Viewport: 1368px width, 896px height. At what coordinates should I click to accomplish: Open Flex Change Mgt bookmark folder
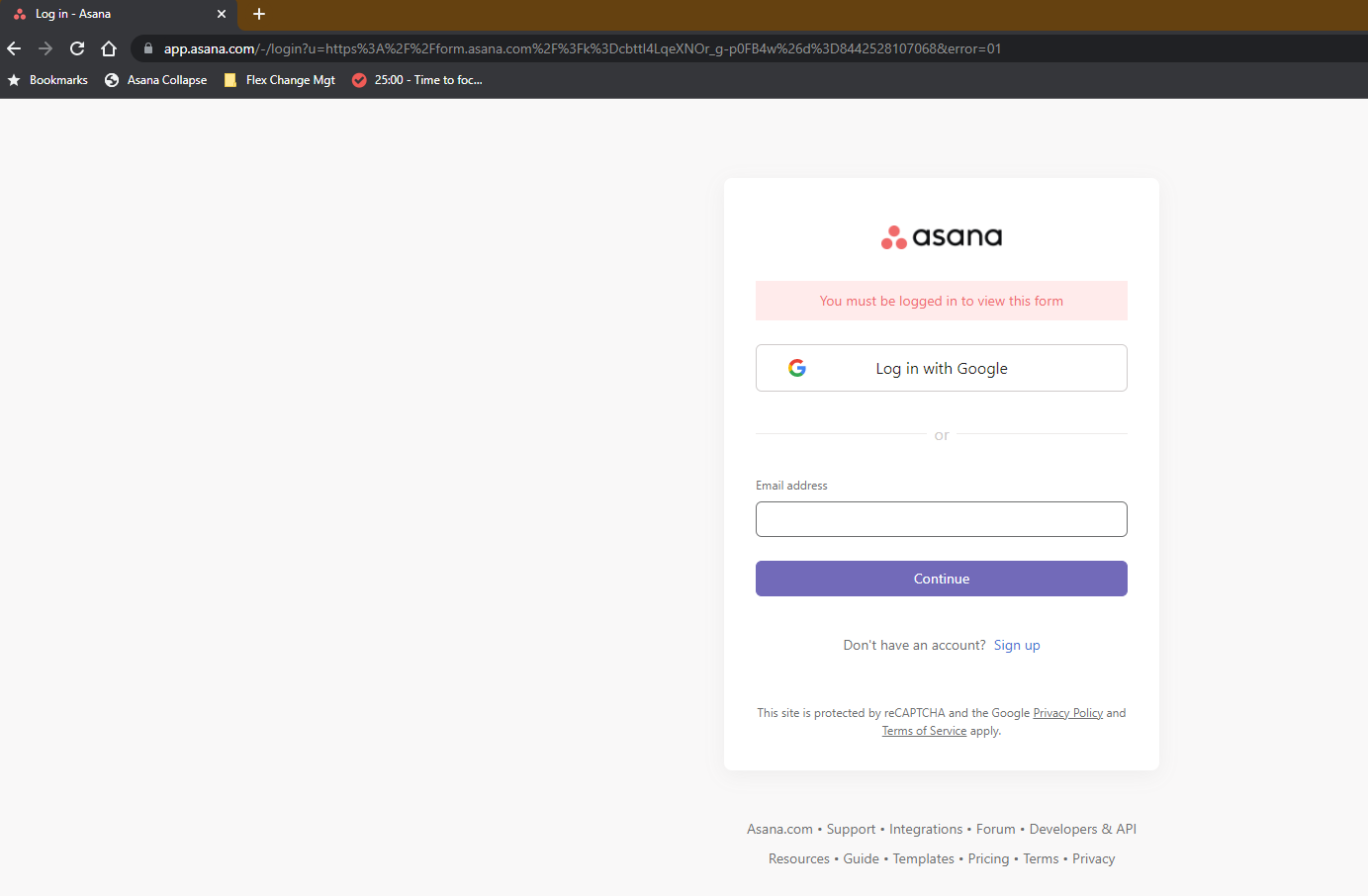tap(280, 80)
